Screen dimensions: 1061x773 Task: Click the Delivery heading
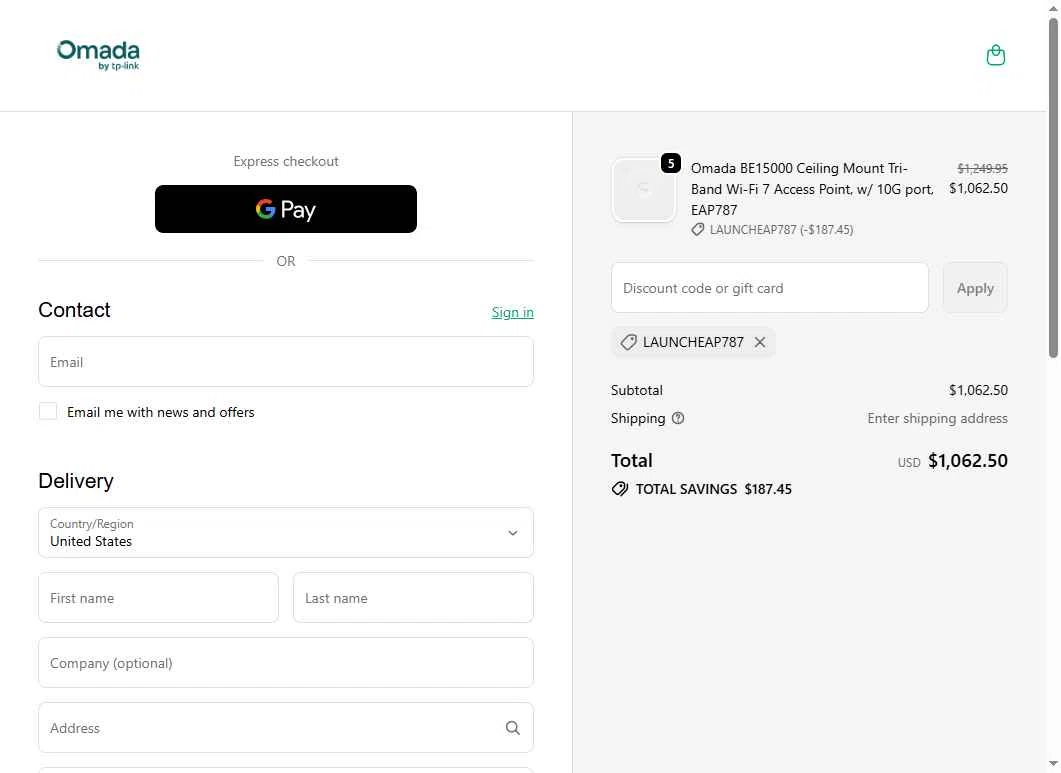pyautogui.click(x=76, y=481)
